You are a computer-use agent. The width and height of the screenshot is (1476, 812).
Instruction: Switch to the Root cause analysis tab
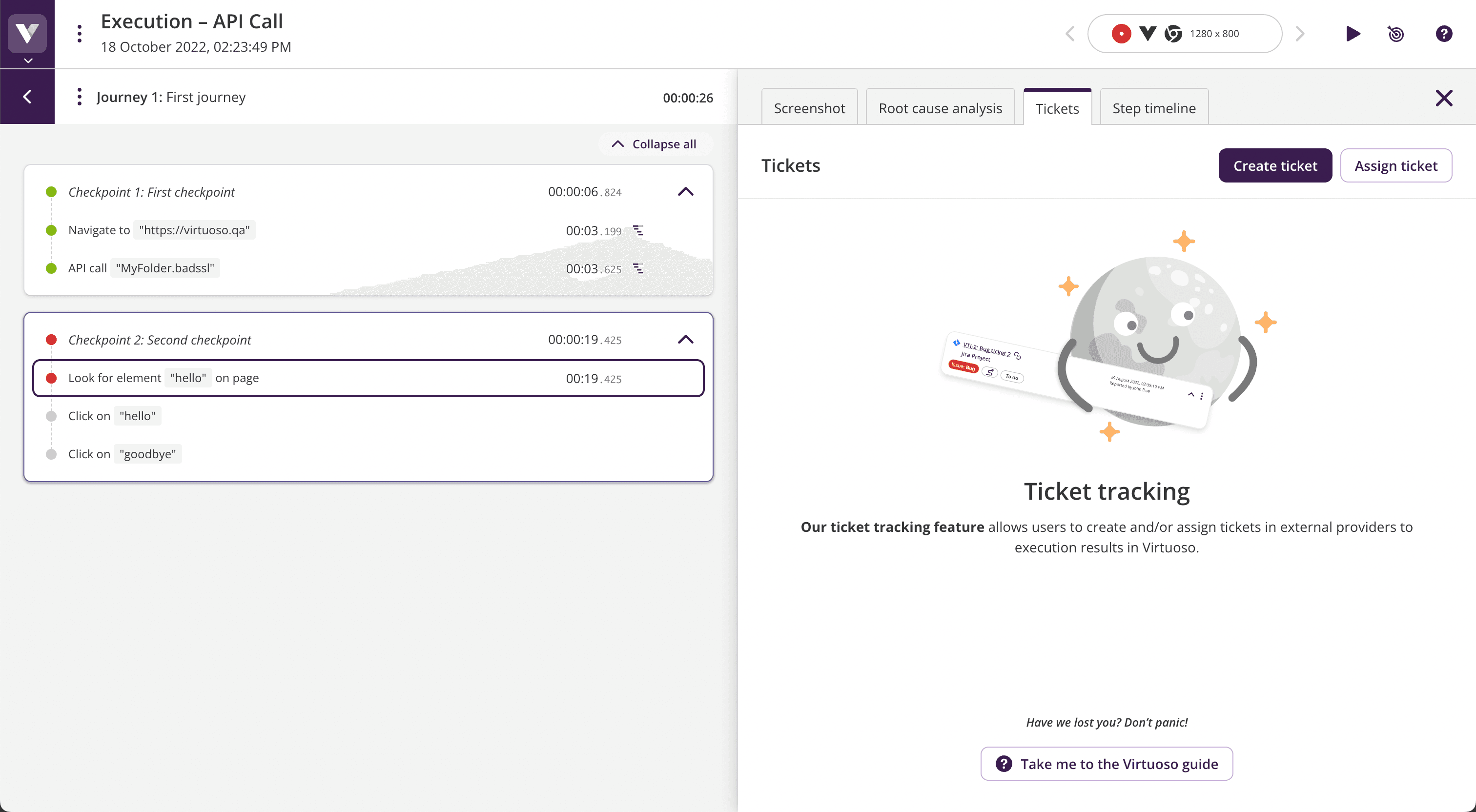[940, 107]
